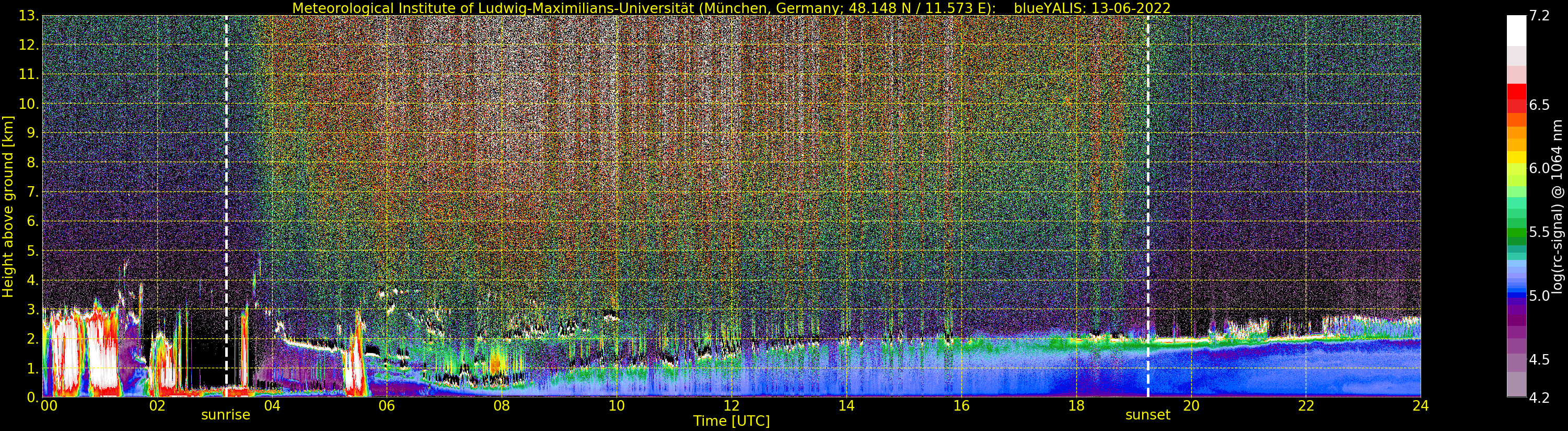Viewport: 1568px width, 431px height.
Task: Click the '4.5' colorbar value label
Action: click(1540, 359)
